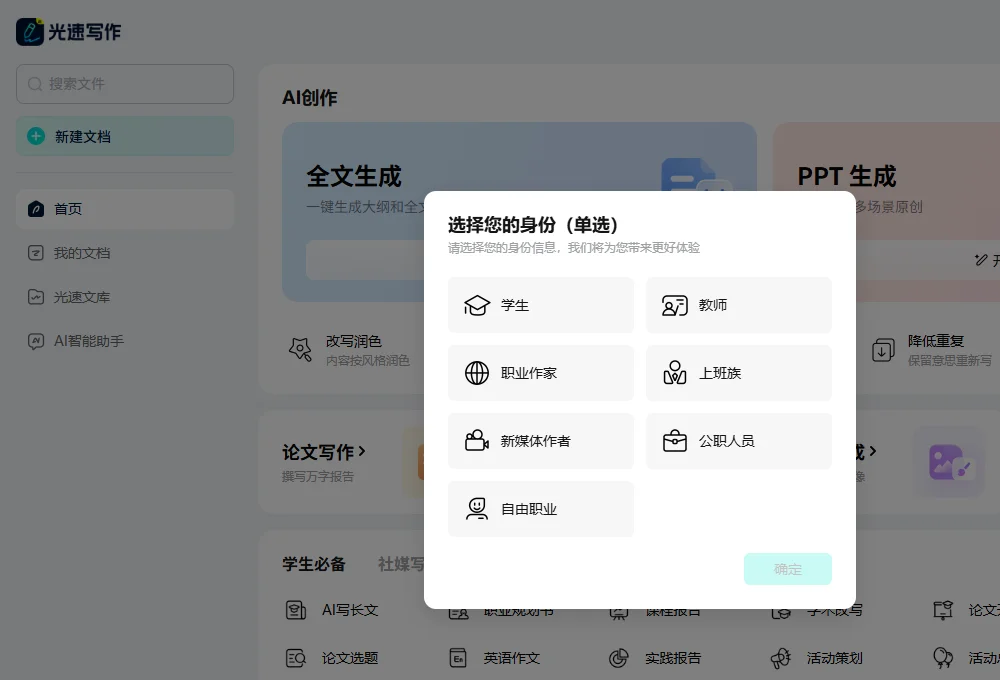
Task: Click the pencil icon on PPT card
Action: (980, 259)
